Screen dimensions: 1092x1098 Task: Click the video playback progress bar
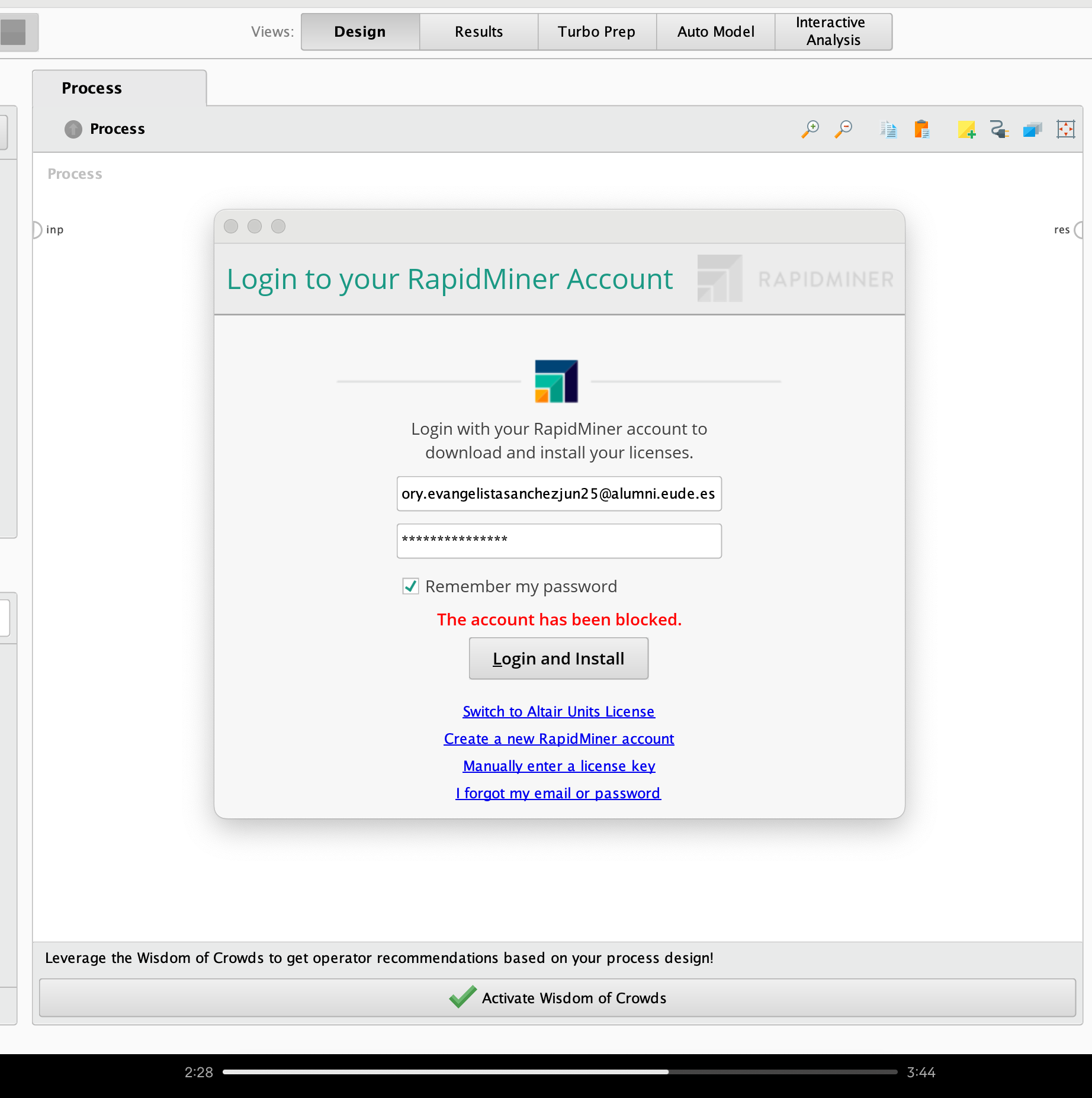(560, 1072)
